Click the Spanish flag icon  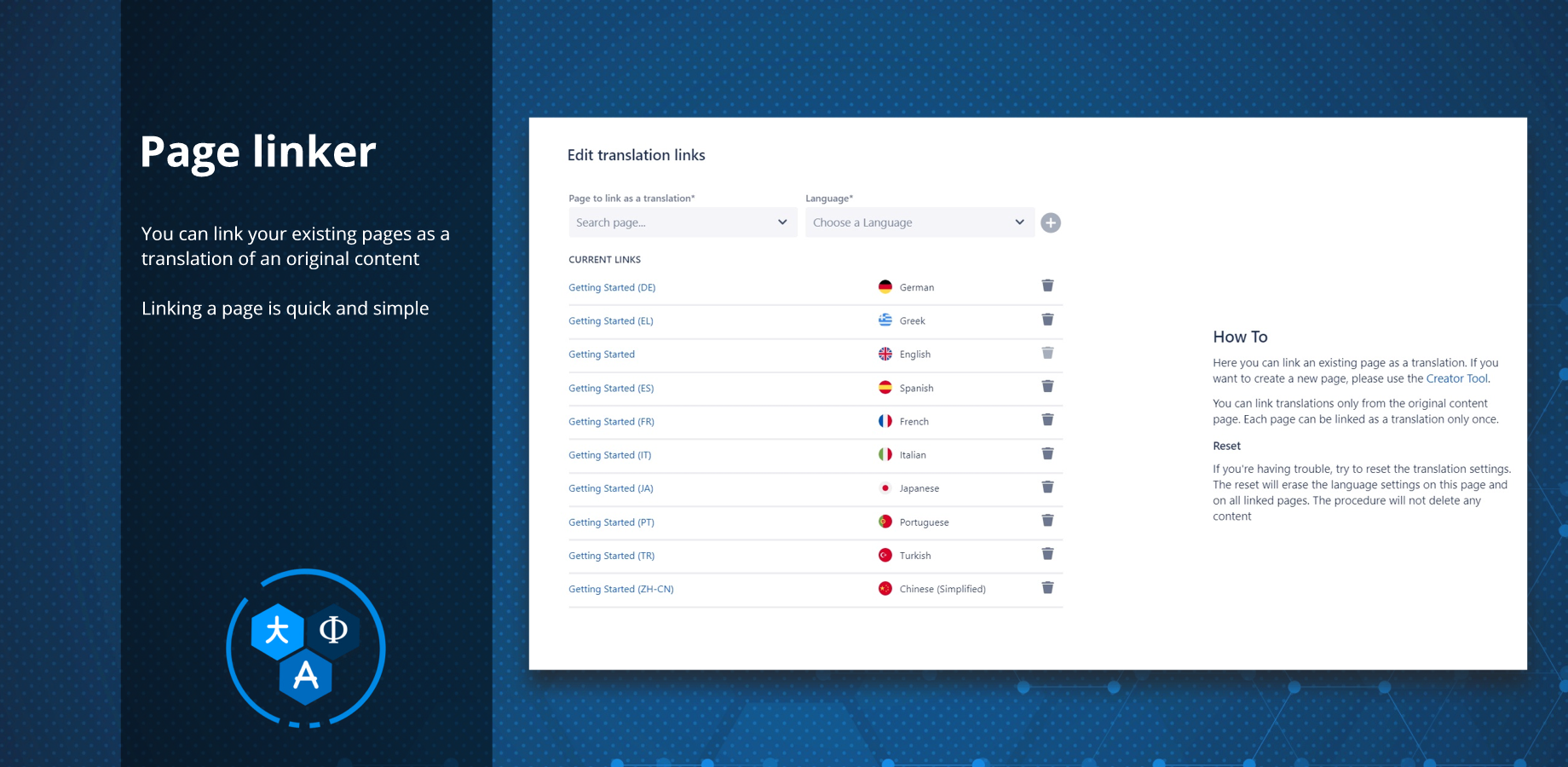[x=885, y=387]
